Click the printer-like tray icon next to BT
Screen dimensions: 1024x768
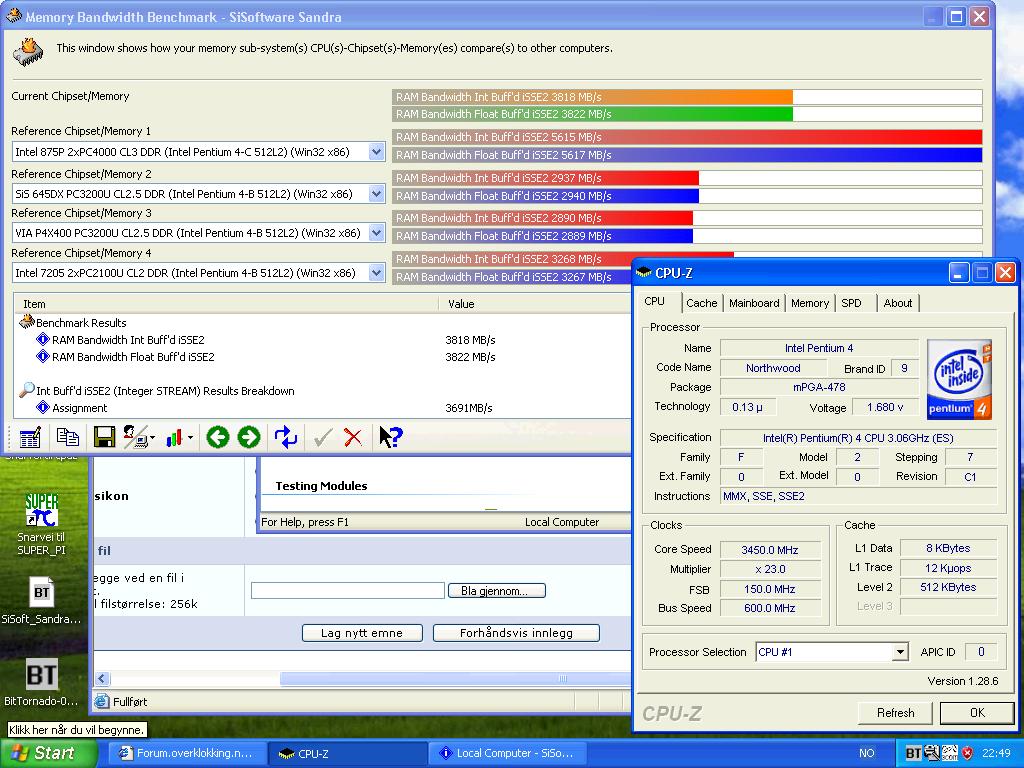pos(932,753)
